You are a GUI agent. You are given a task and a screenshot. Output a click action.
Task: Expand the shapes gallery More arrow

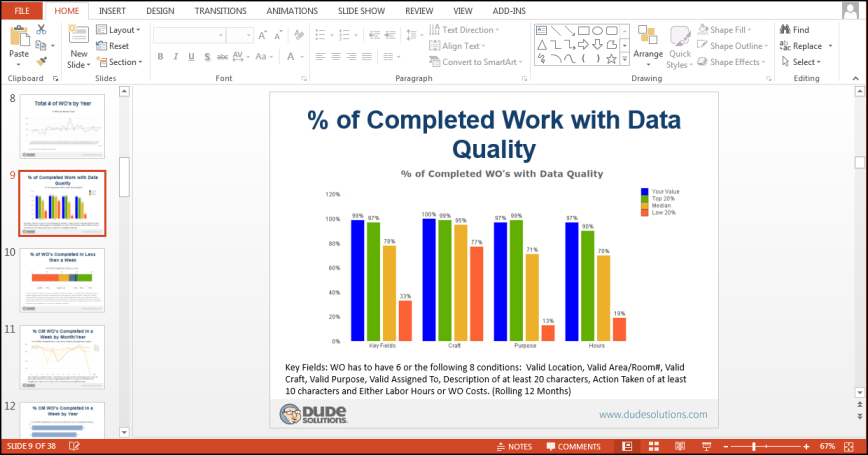624,59
